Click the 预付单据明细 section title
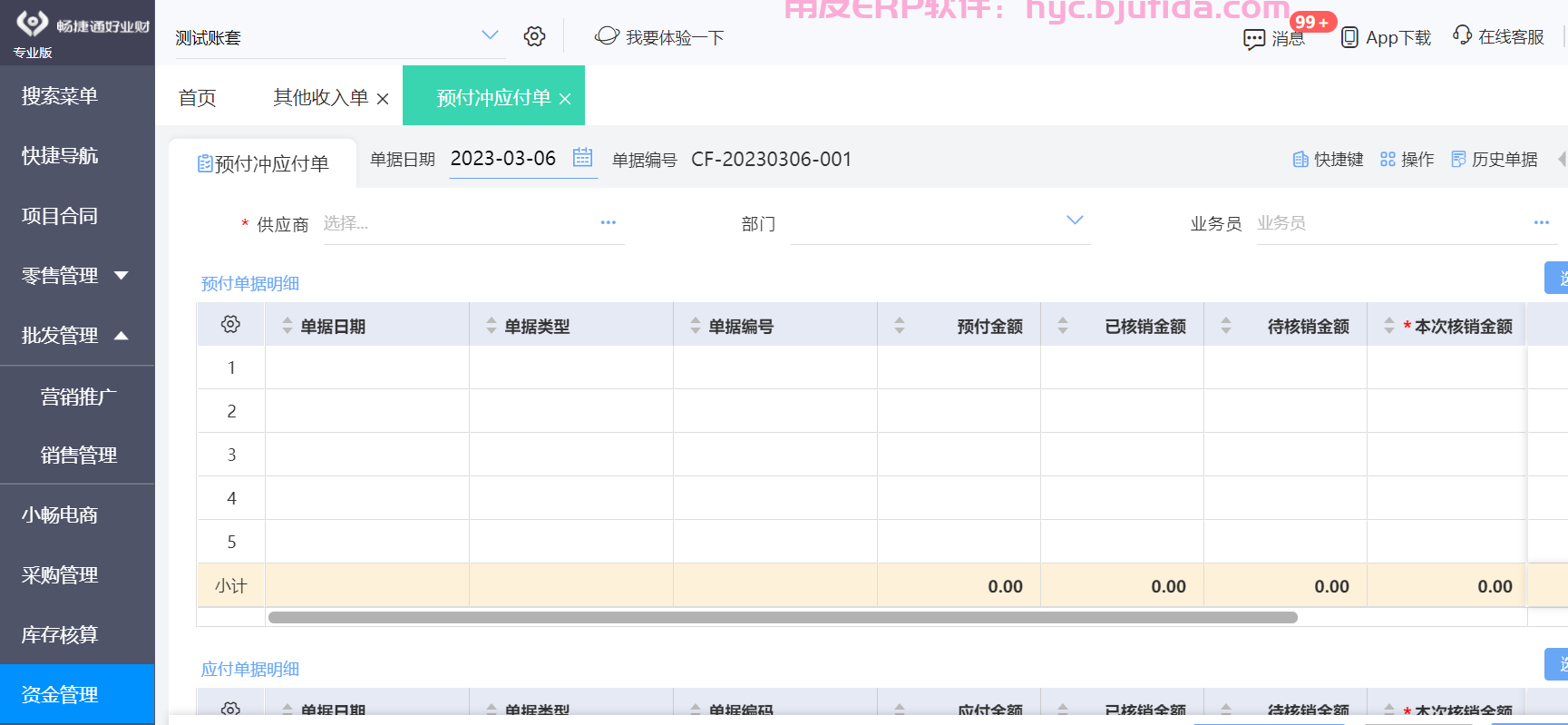Image resolution: width=1568 pixels, height=725 pixels. (x=250, y=283)
